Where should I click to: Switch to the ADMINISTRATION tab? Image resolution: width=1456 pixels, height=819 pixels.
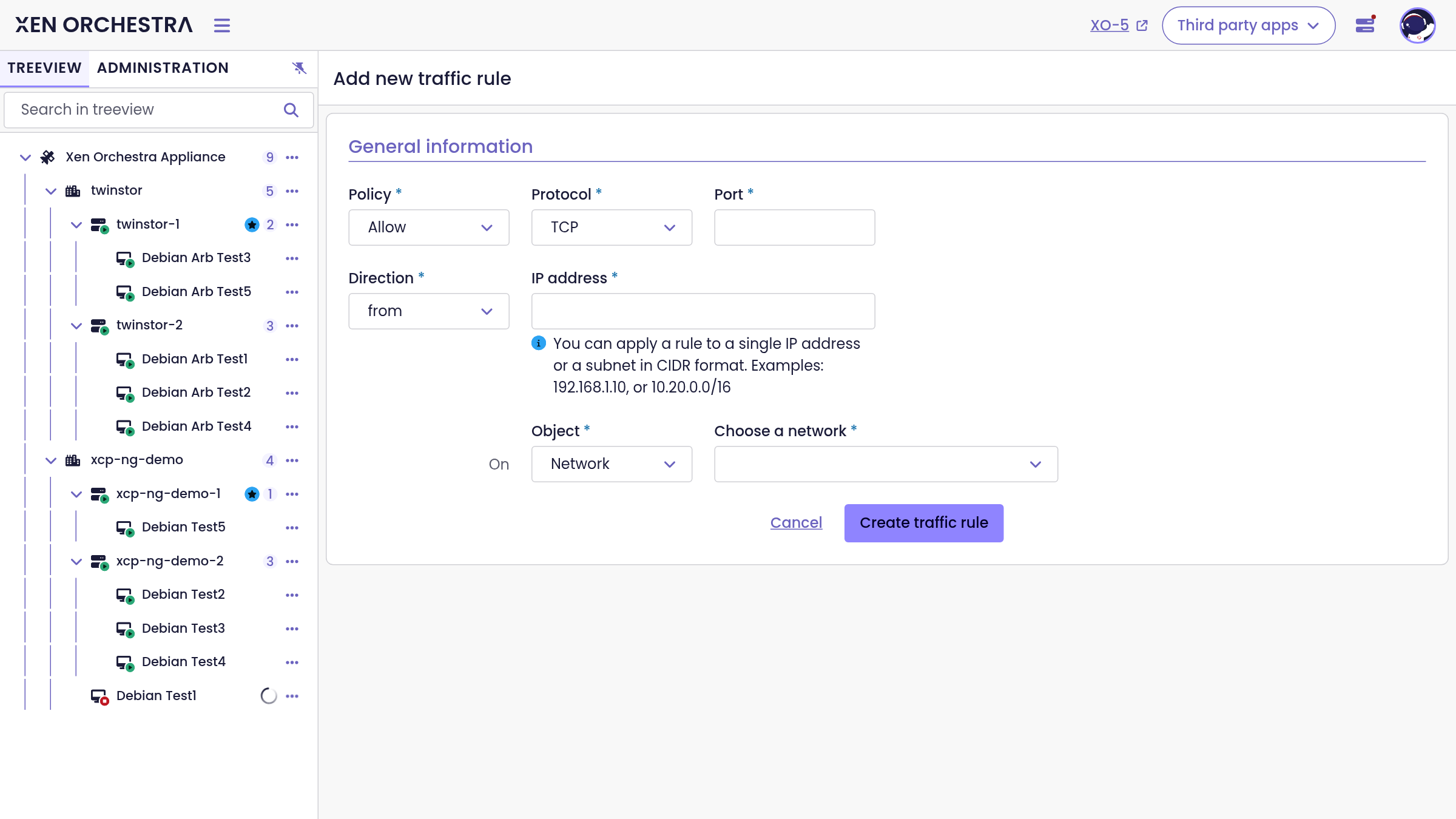163,68
